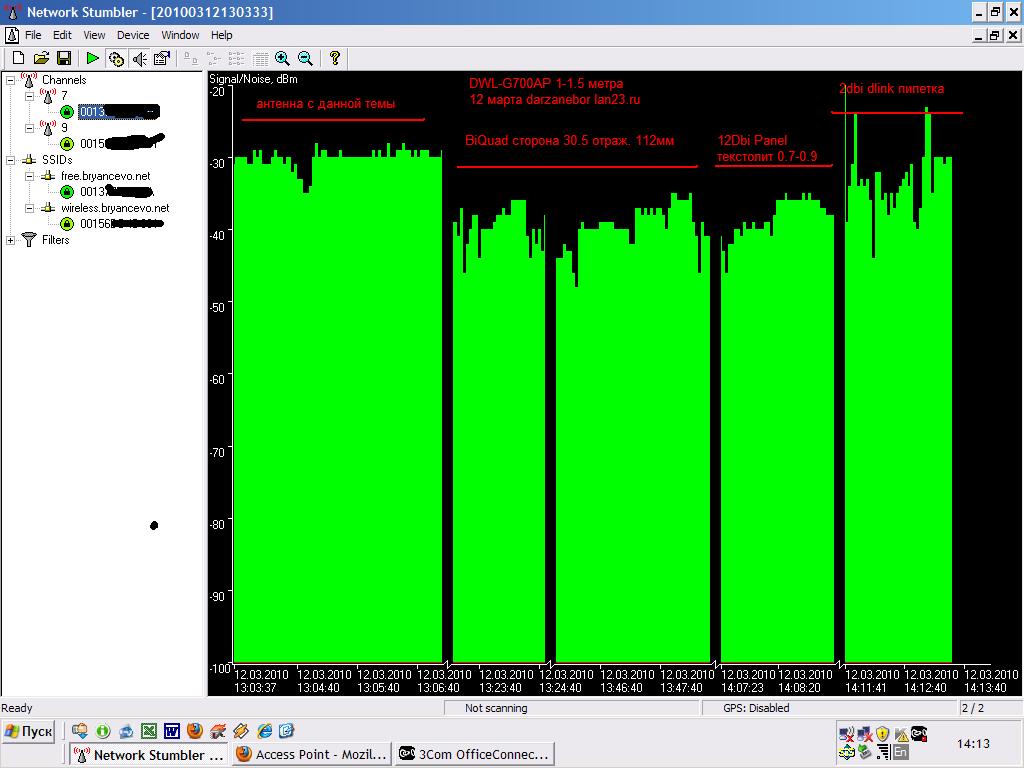Open the Device menu

133,35
